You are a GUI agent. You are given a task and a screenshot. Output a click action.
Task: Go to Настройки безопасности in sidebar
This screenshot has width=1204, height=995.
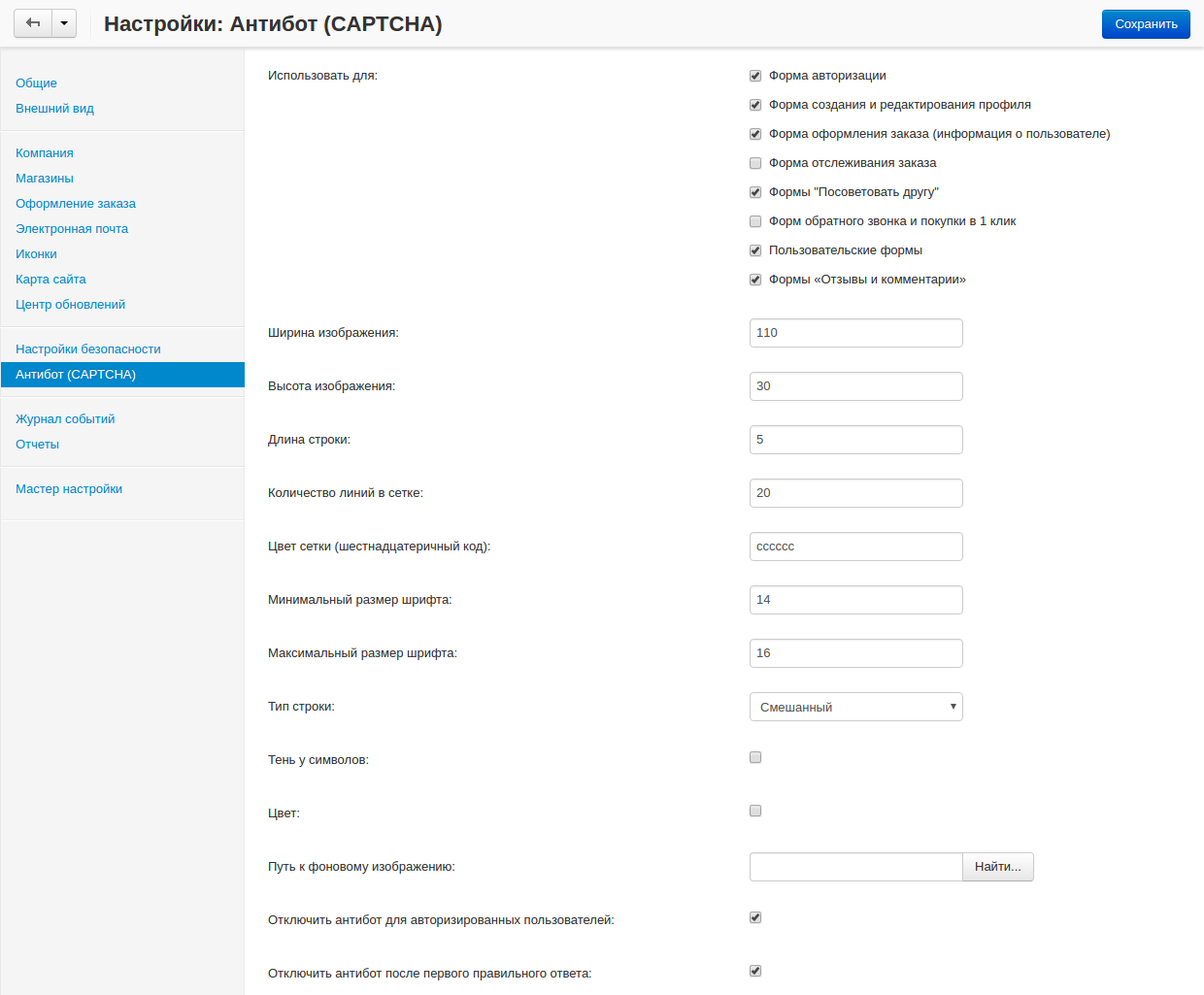(x=88, y=349)
